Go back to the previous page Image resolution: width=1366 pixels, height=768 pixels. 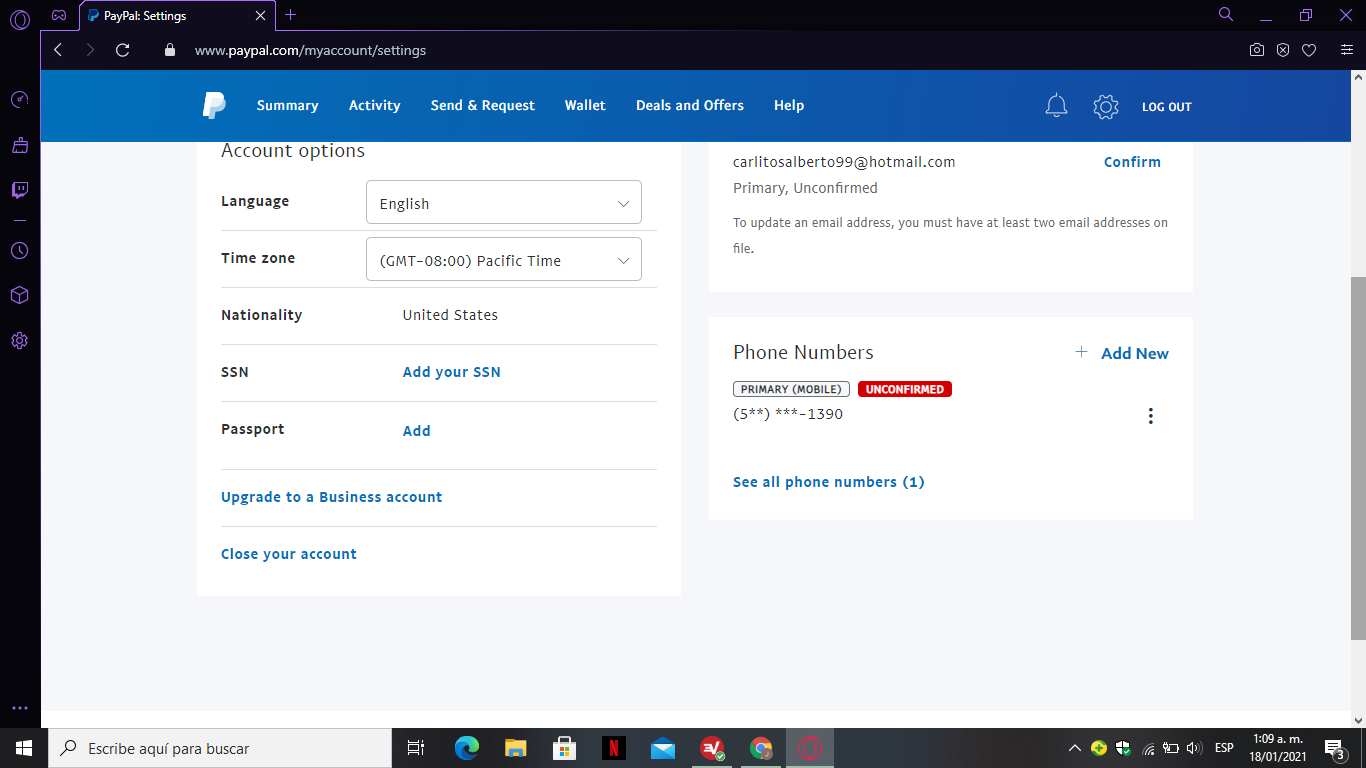click(x=58, y=50)
